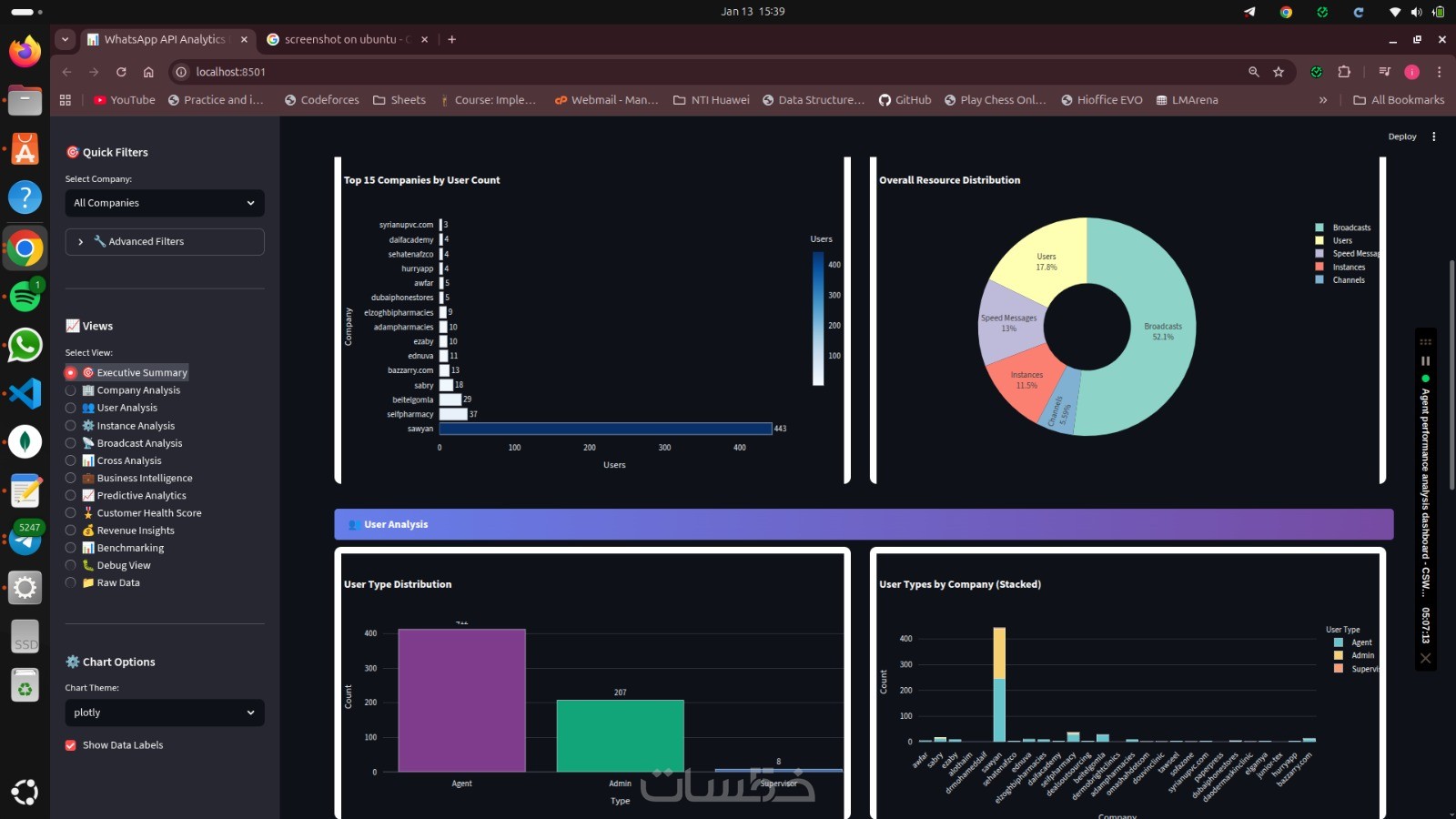Expand the Advanced Filters section
The height and width of the screenshot is (819, 1456).
pos(165,241)
